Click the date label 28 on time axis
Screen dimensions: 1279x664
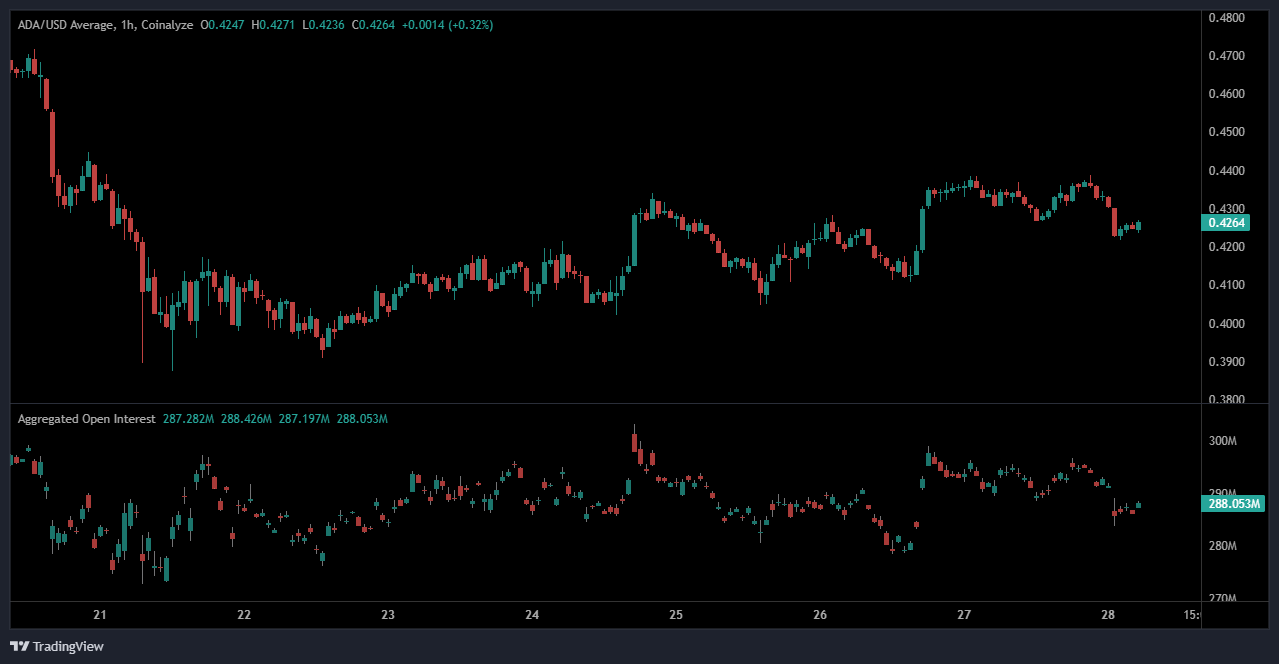1108,615
